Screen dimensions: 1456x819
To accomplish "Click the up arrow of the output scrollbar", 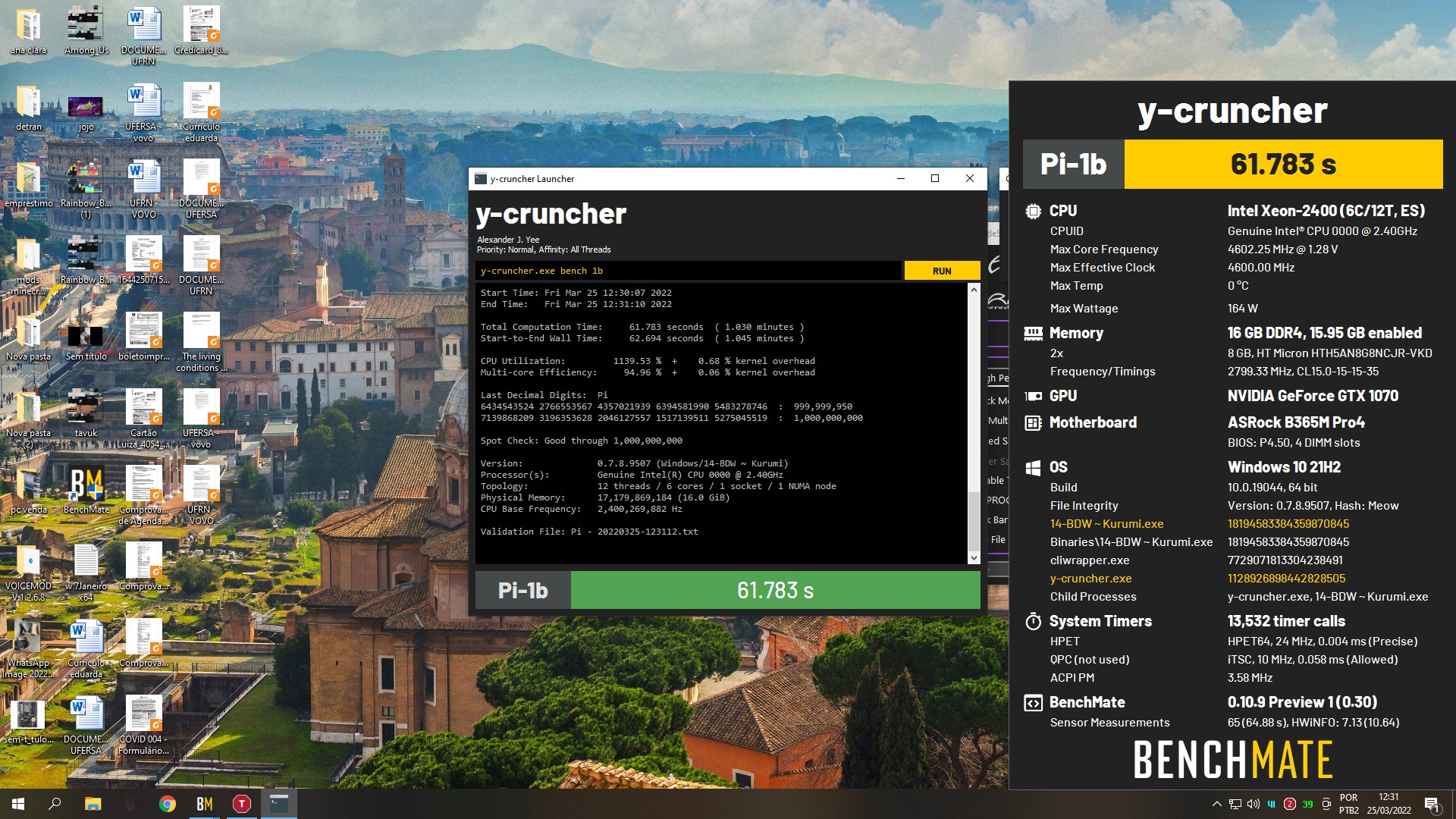I will click(974, 290).
